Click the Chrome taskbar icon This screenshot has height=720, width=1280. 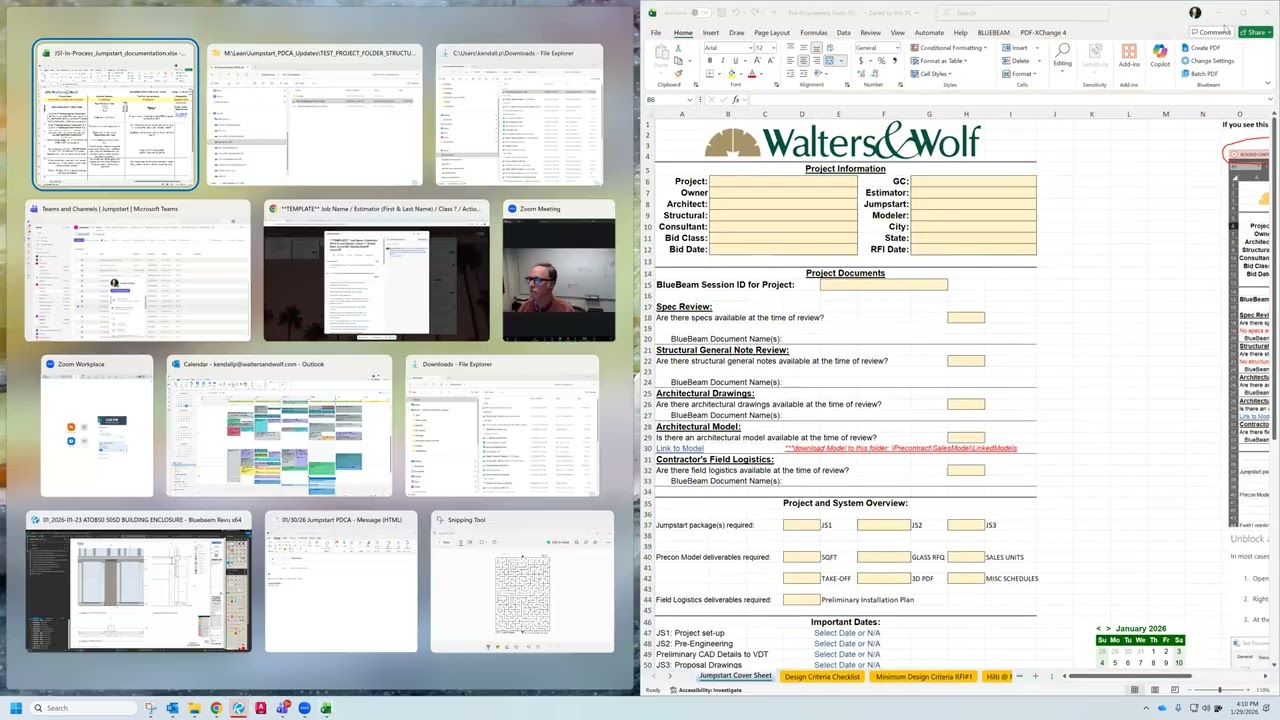(216, 708)
